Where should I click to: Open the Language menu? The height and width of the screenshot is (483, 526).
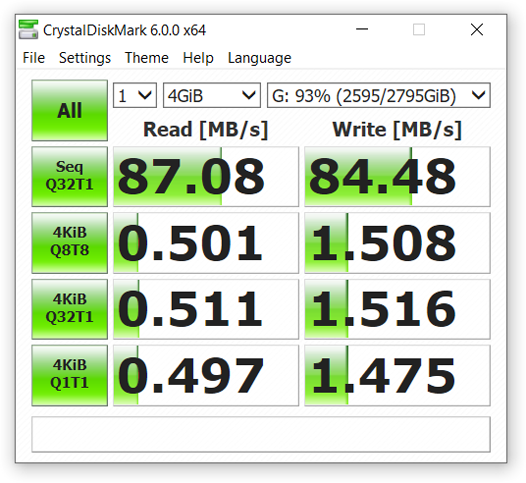(259, 58)
